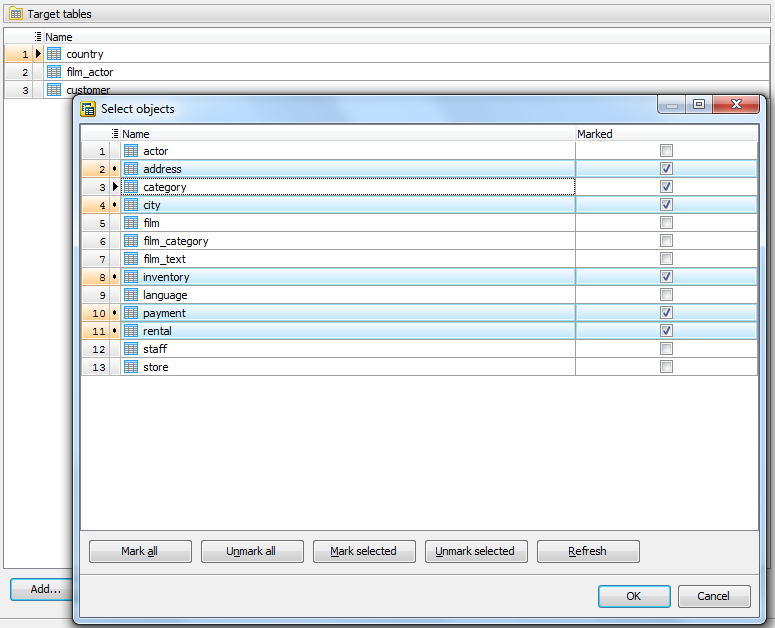Viewport: 775px width, 628px height.
Task: Click the customer table icon in Target tables
Action: click(54, 89)
